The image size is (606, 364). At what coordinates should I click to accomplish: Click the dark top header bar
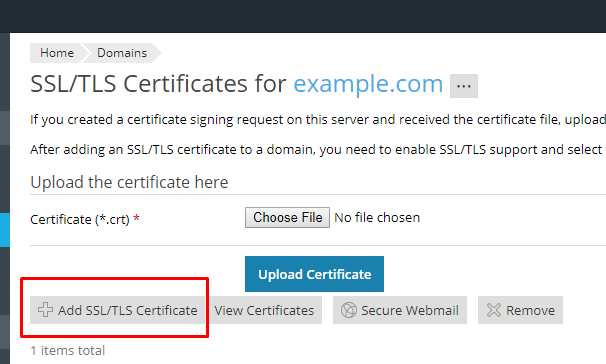click(303, 16)
